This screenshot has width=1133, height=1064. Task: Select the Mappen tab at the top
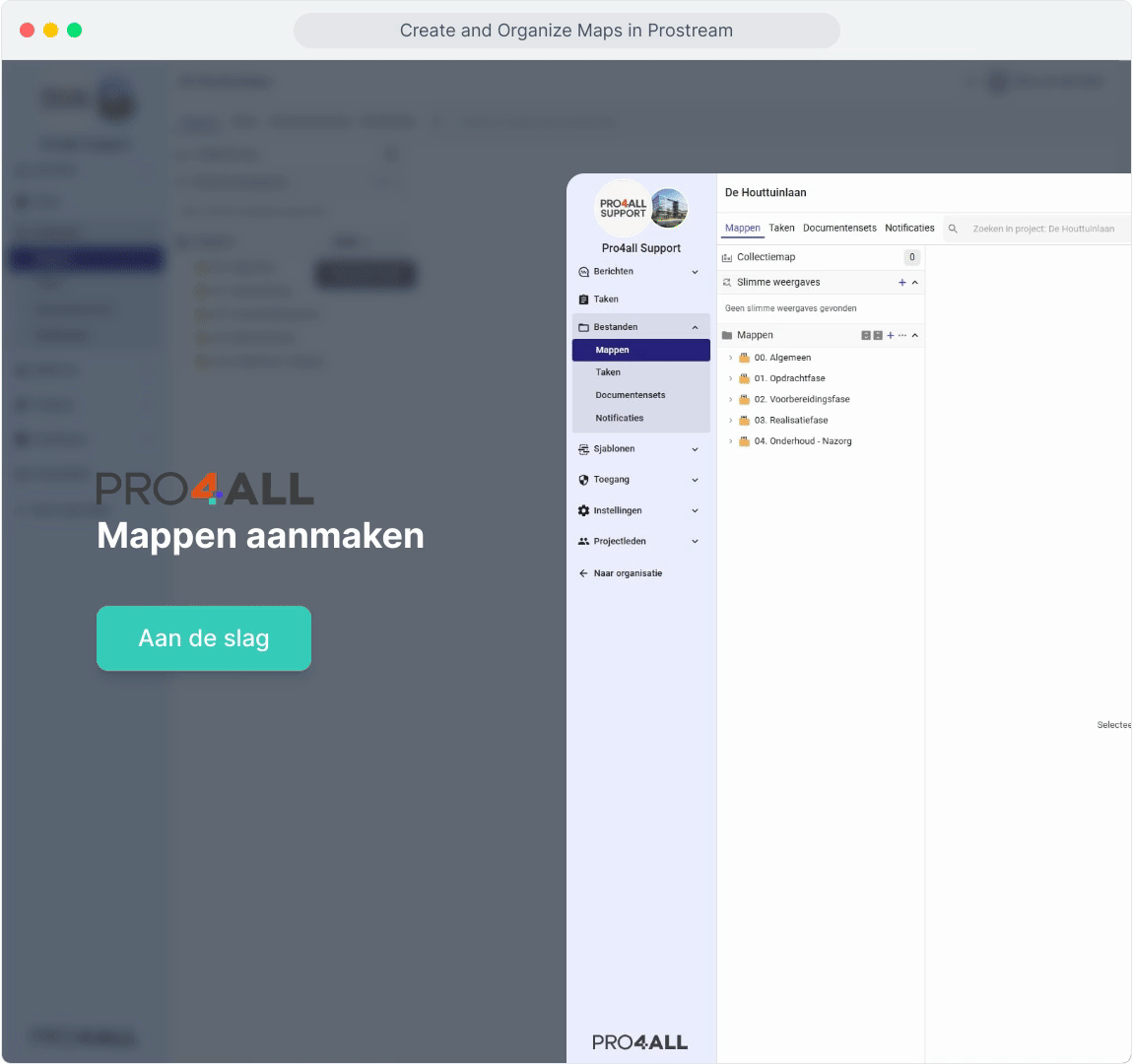743,229
